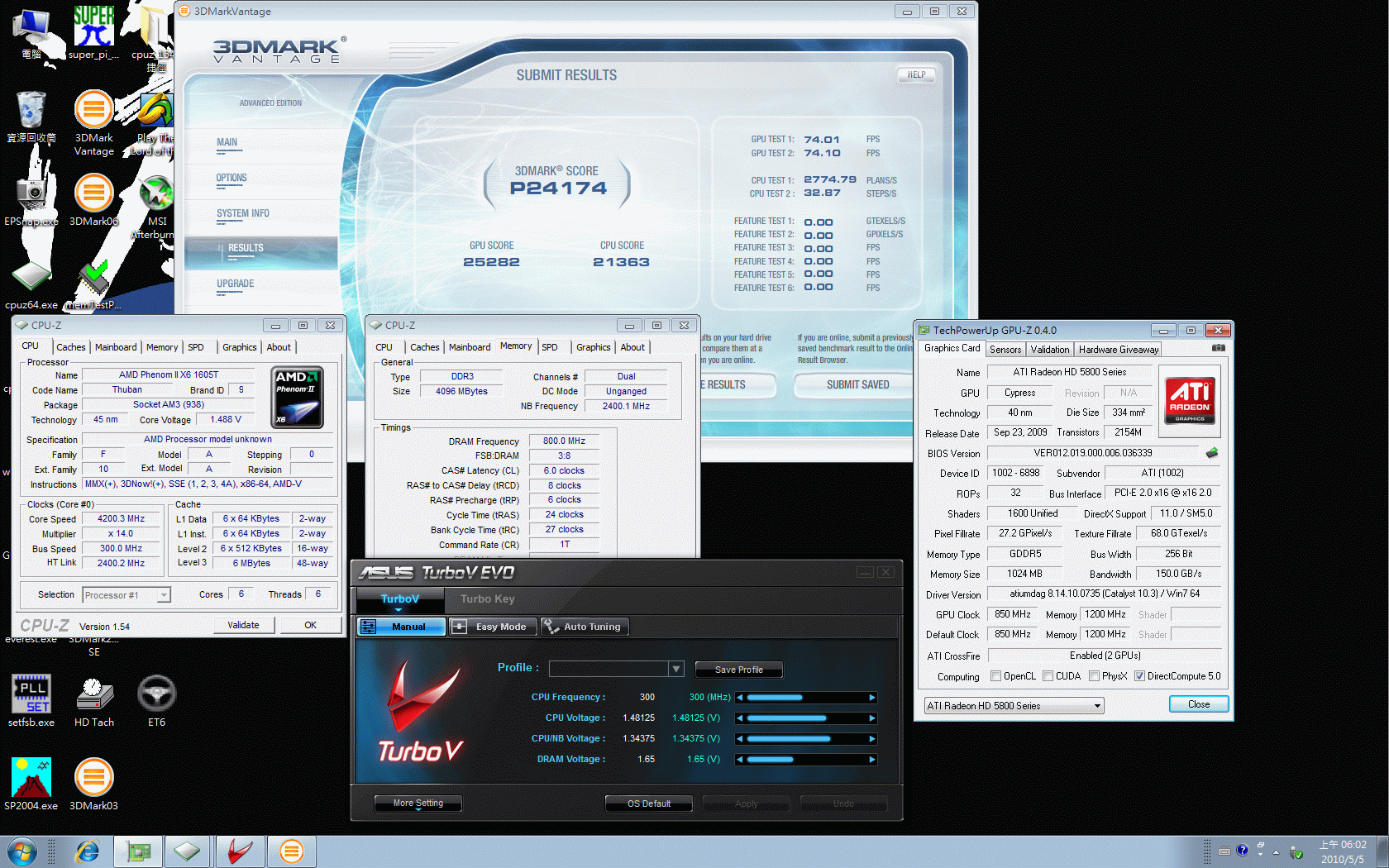Decrease DRAM Voltage with left arrow
1389x868 pixels.
click(739, 760)
